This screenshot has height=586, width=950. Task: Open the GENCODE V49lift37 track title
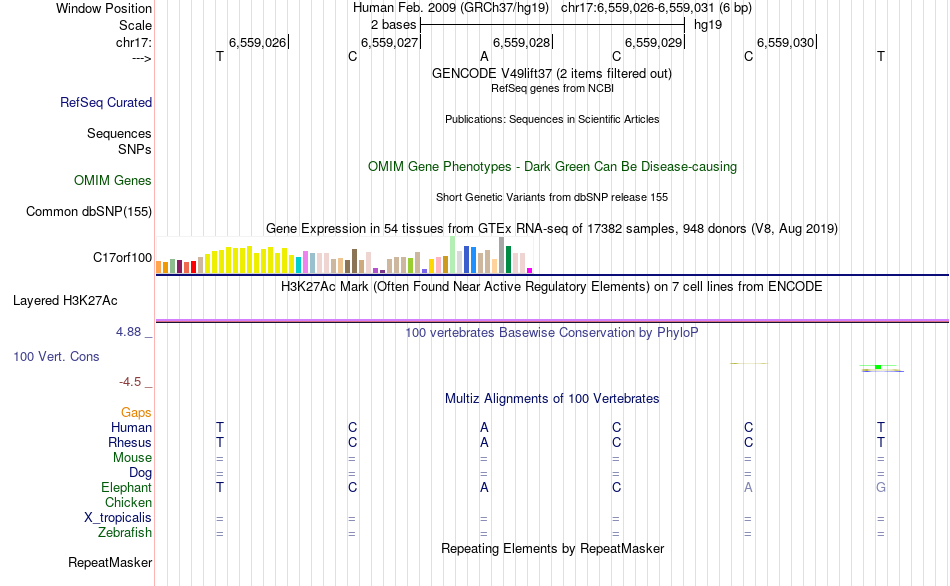551,74
